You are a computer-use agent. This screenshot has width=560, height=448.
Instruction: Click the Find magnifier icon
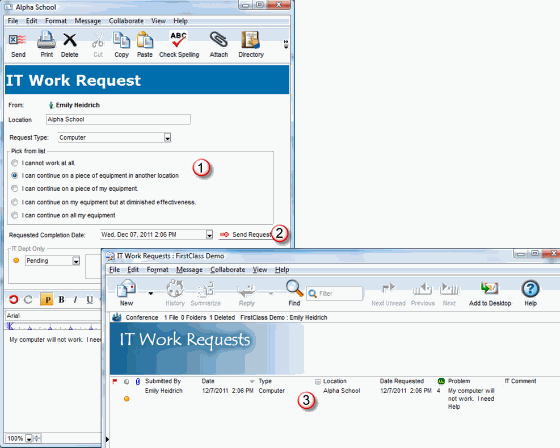coord(294,288)
